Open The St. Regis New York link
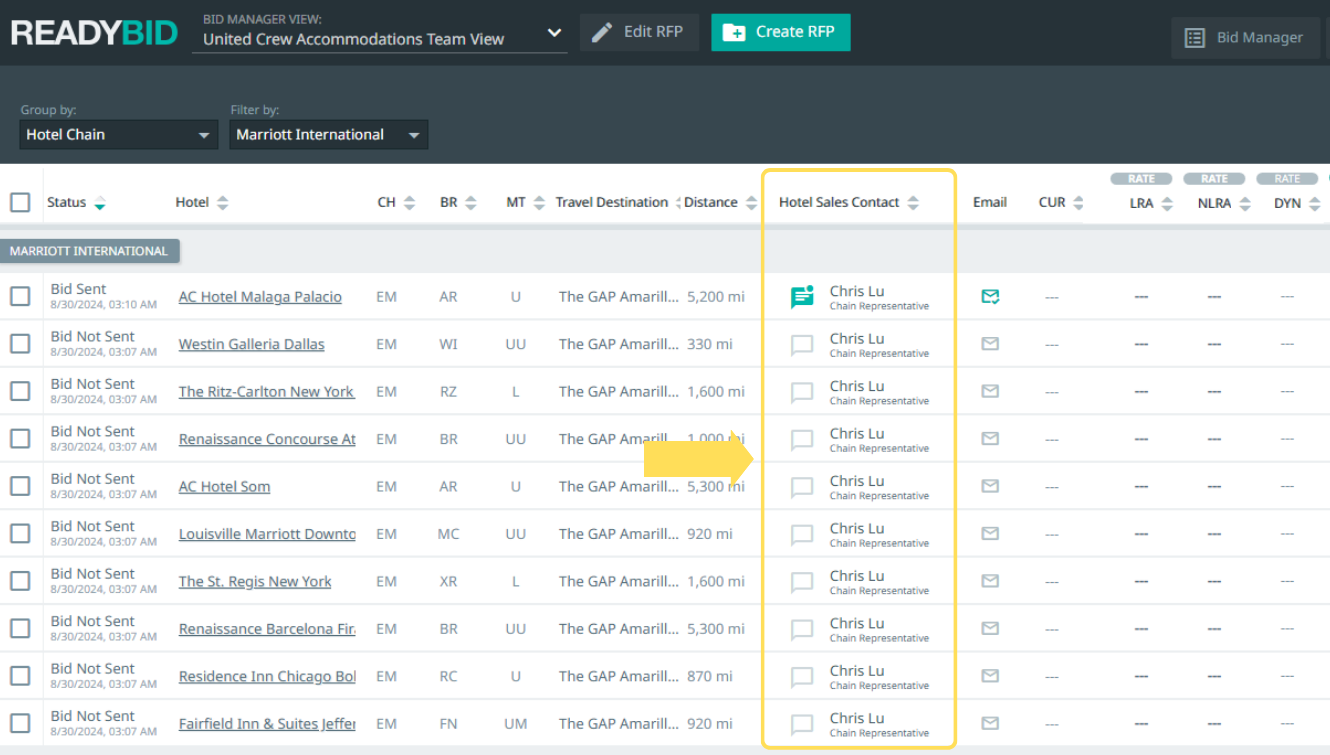Image resolution: width=1330 pixels, height=755 pixels. pos(255,581)
